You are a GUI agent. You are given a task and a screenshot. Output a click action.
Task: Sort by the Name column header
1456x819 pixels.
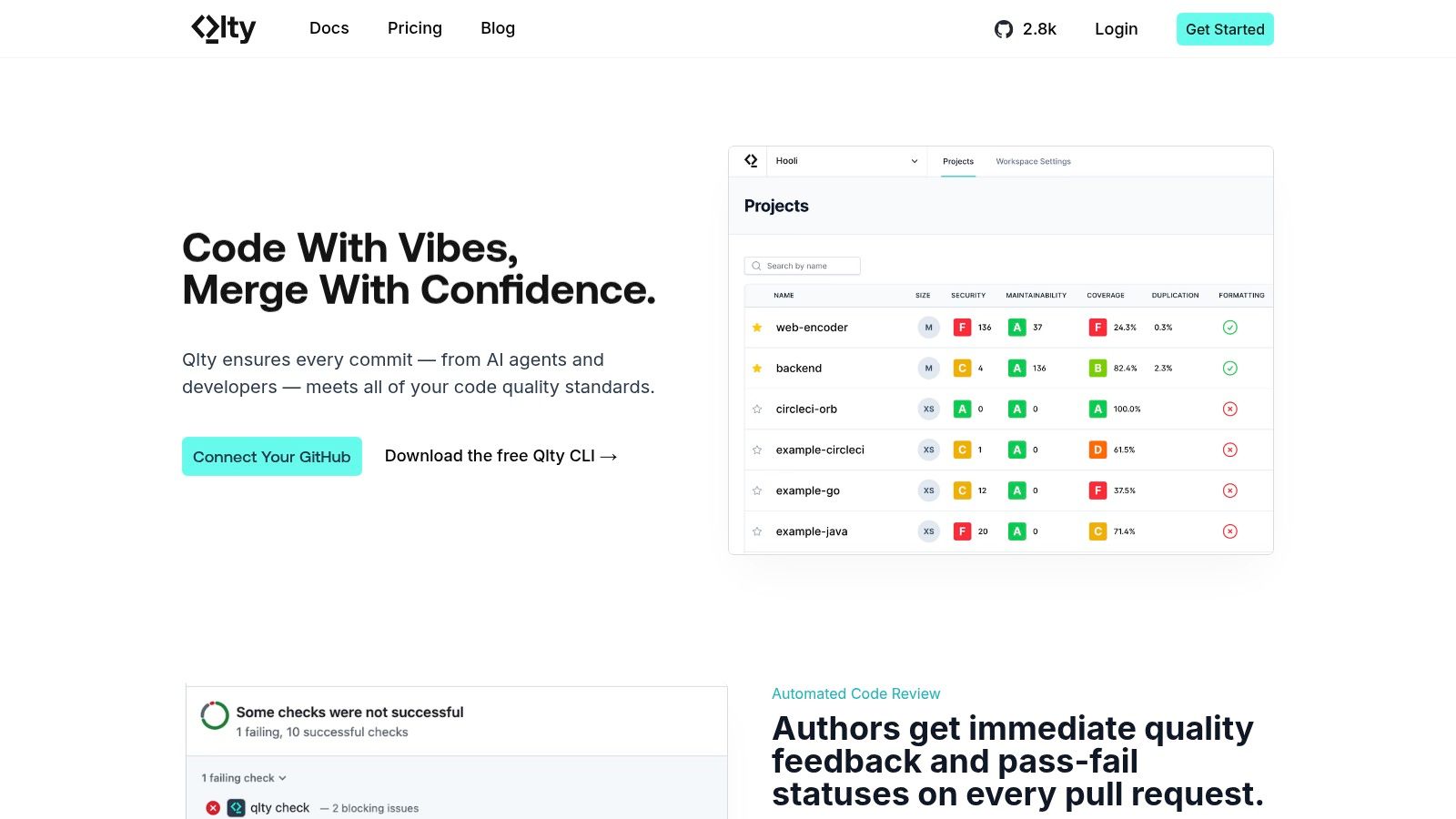(x=784, y=296)
